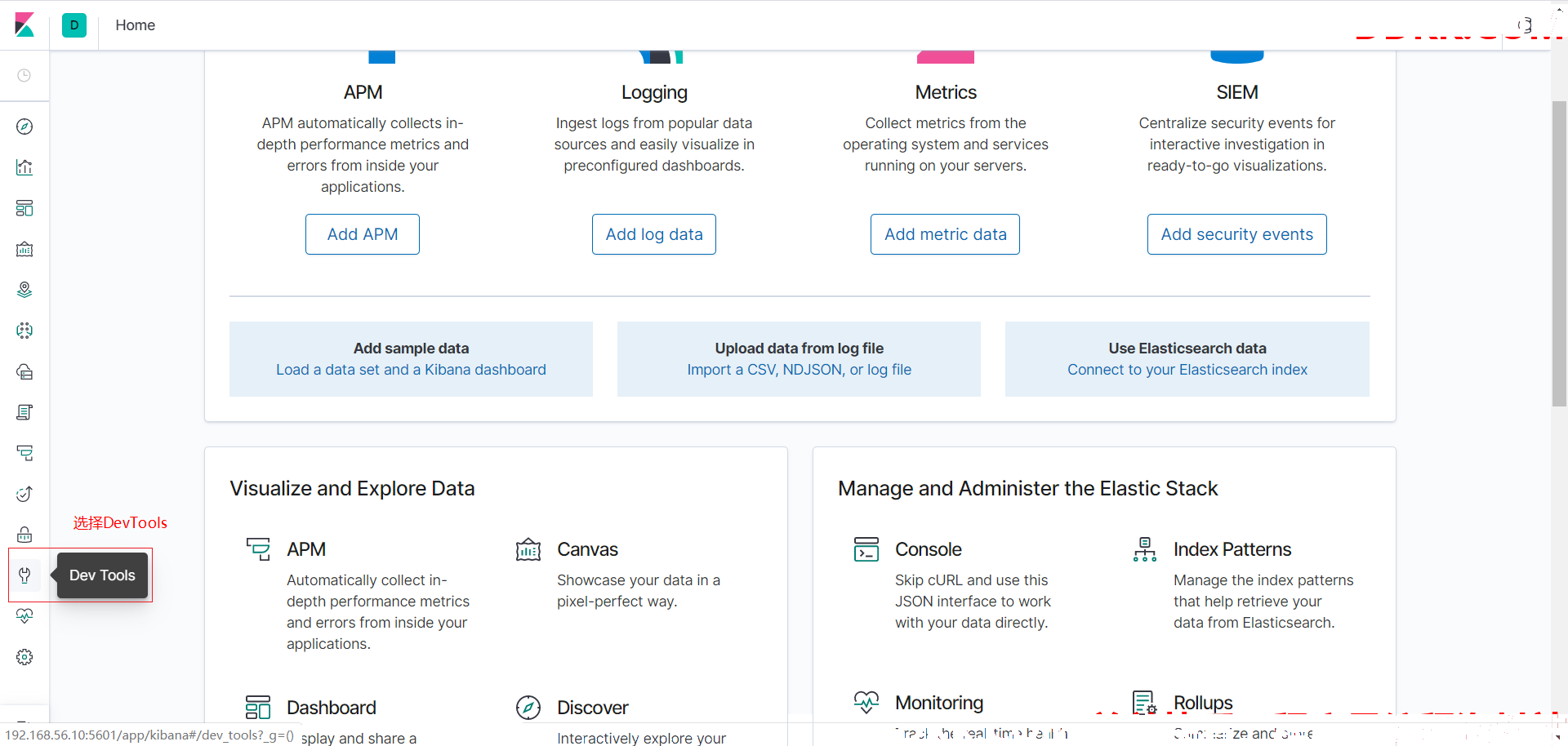
Task: Select the Home breadcrumb
Action: pos(136,25)
